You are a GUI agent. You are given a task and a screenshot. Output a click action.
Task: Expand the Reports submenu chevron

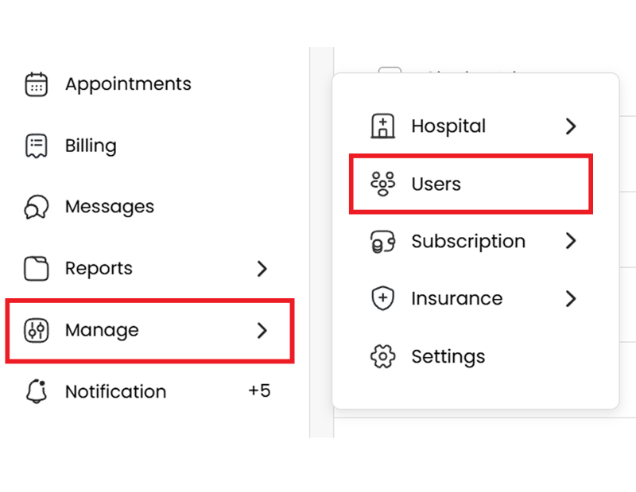tap(262, 268)
